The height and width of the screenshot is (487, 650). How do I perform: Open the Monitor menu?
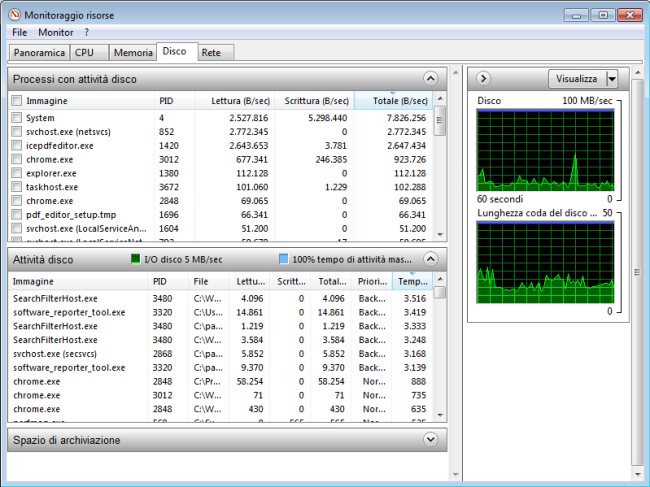(x=56, y=32)
